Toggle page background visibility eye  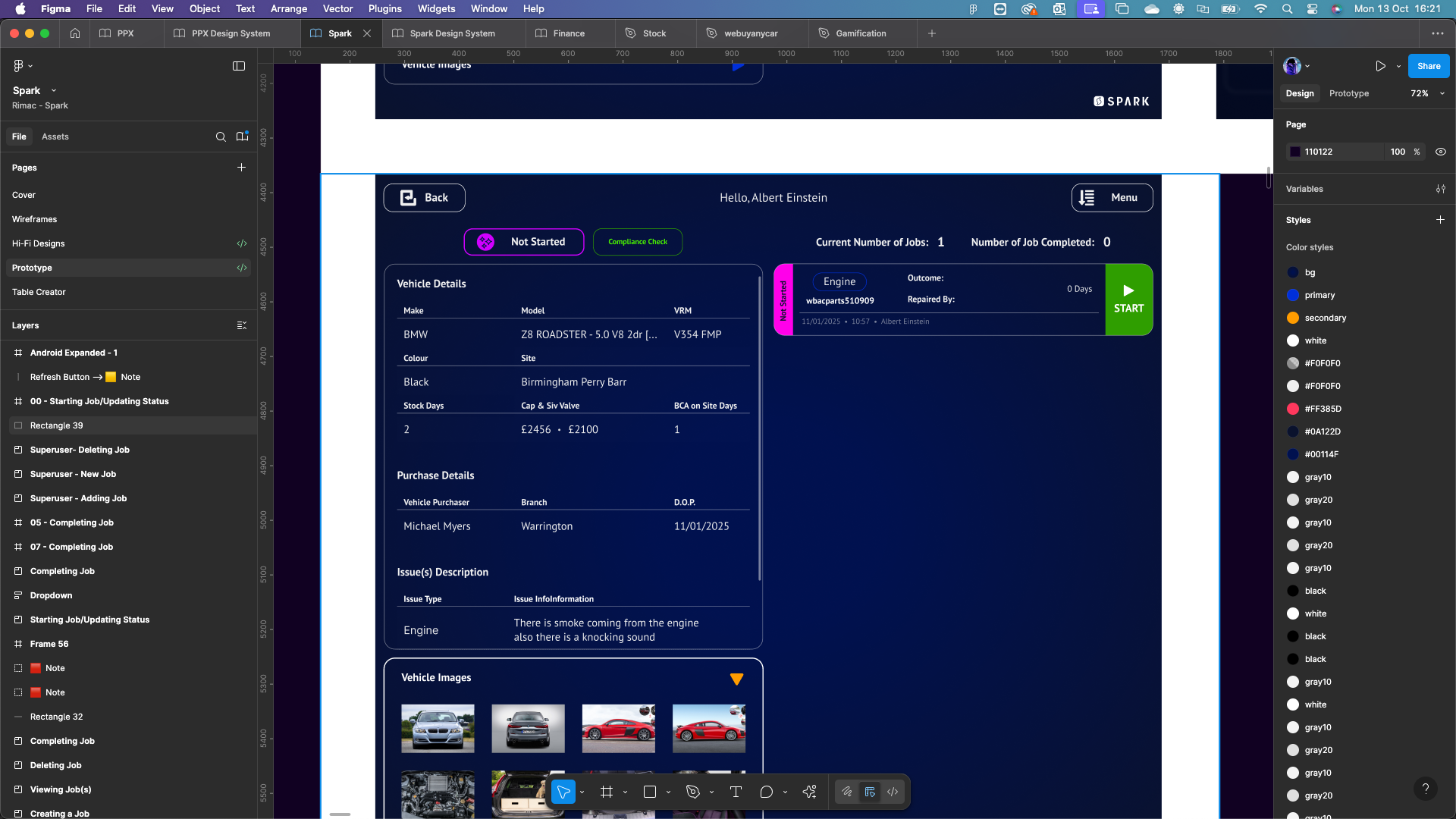[x=1440, y=152]
